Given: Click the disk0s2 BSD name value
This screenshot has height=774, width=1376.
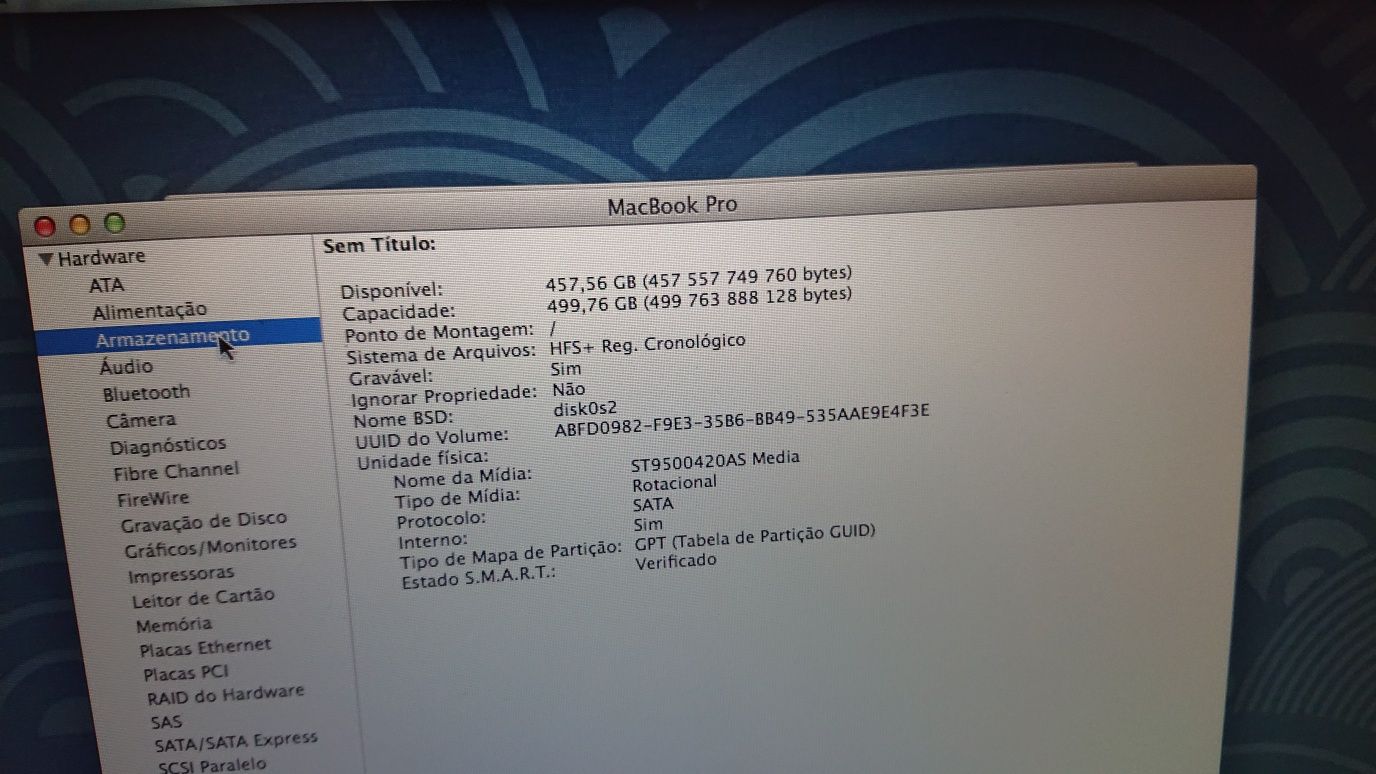Looking at the screenshot, I should coord(584,408).
